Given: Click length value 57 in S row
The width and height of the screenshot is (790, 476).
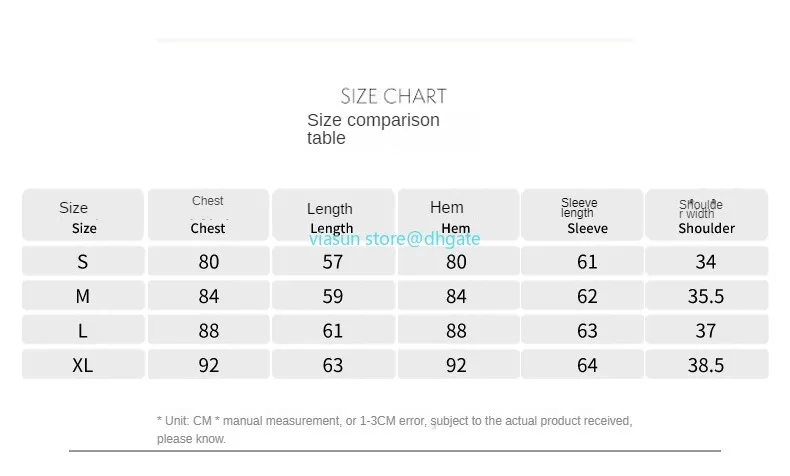Looking at the screenshot, I should click(x=333, y=261).
